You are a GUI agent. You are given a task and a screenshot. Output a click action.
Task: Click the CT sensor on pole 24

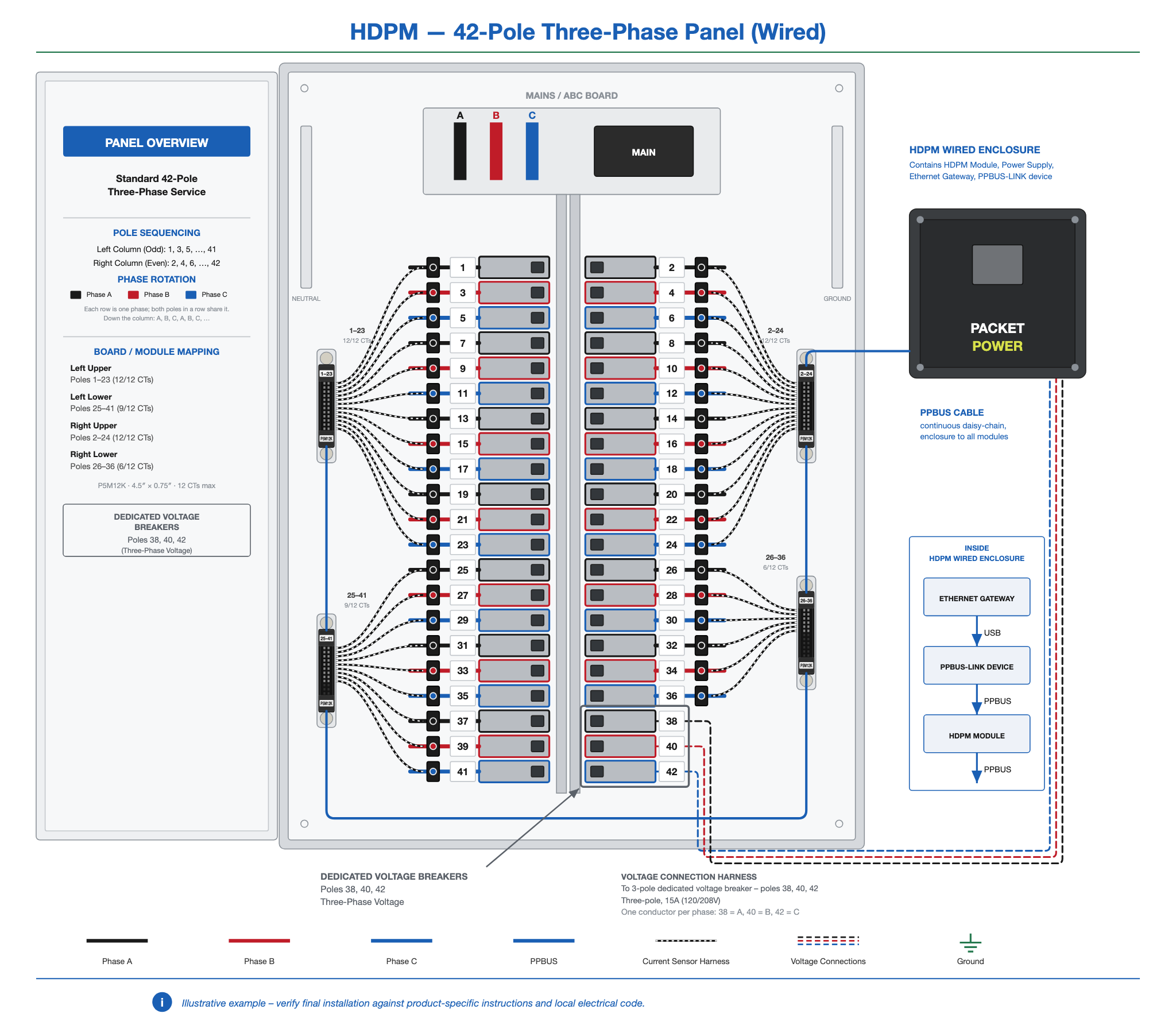click(701, 544)
